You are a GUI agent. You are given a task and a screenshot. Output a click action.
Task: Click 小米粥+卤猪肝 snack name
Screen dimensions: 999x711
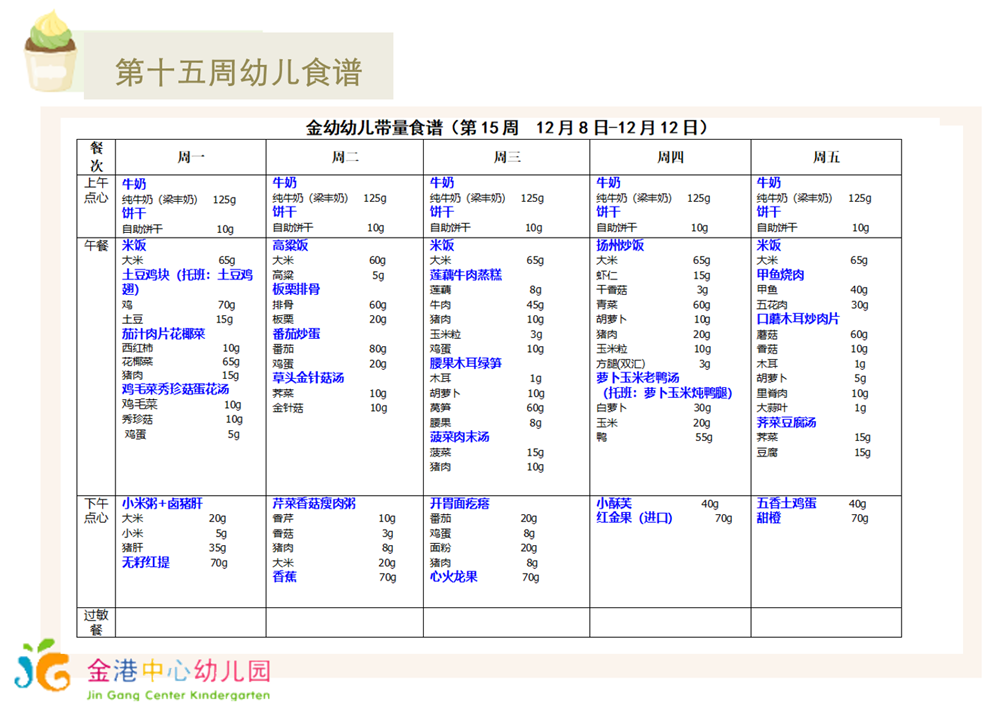point(162,503)
